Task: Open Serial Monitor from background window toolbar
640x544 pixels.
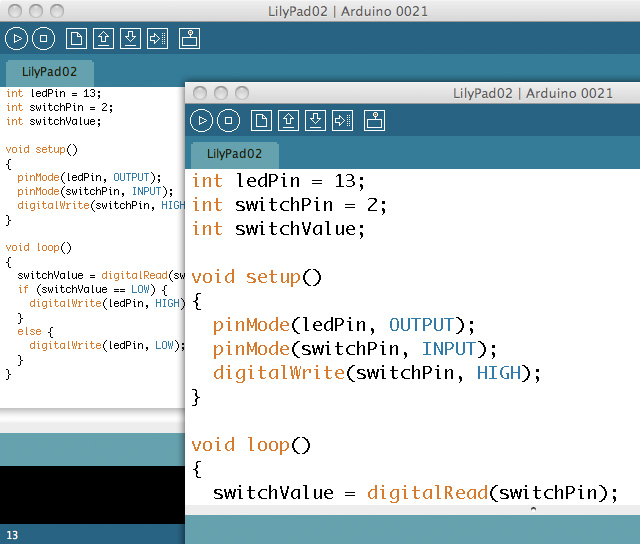Action: tap(190, 39)
